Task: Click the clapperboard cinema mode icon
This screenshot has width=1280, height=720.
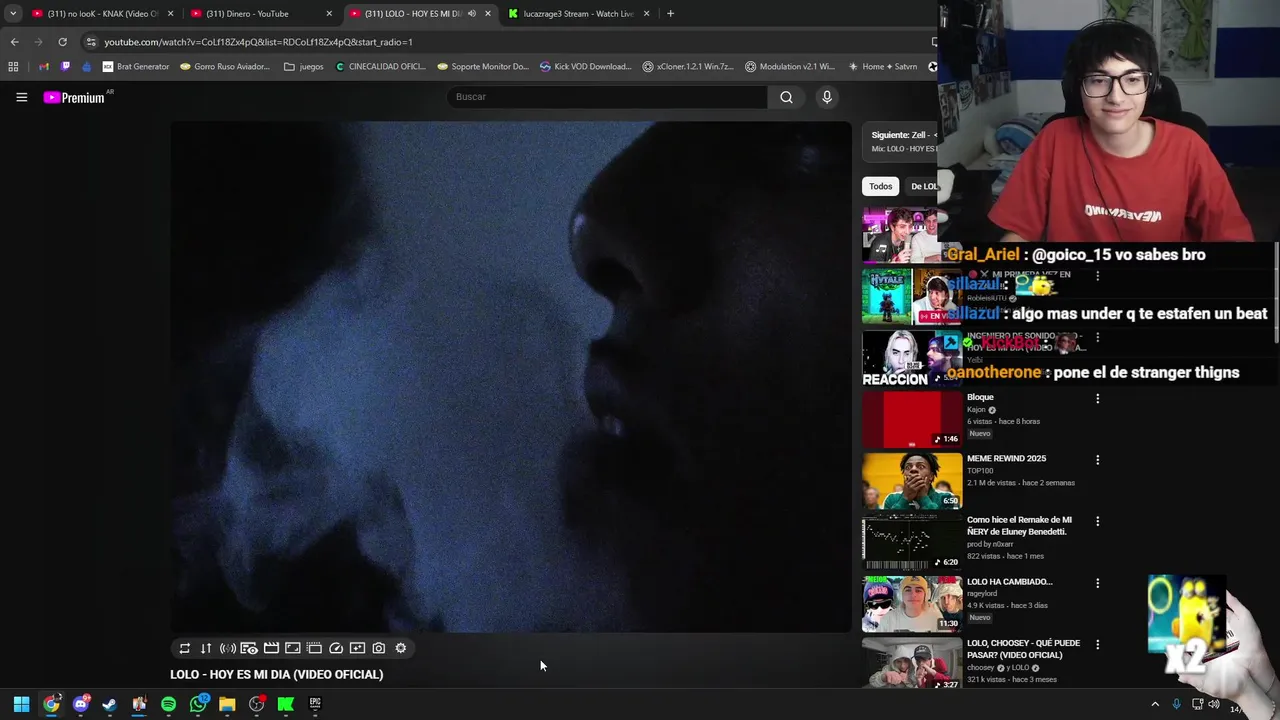Action: tap(271, 648)
